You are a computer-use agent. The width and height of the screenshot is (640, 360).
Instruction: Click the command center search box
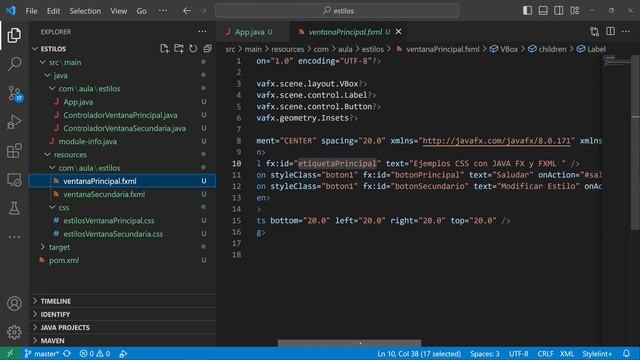(x=337, y=11)
